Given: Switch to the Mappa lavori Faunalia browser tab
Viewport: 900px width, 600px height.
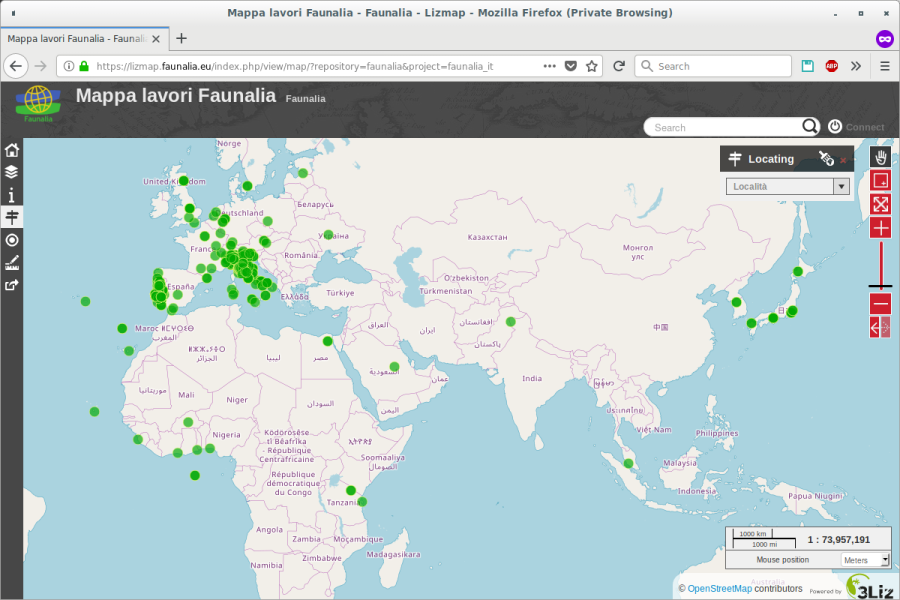Looking at the screenshot, I should (x=75, y=39).
